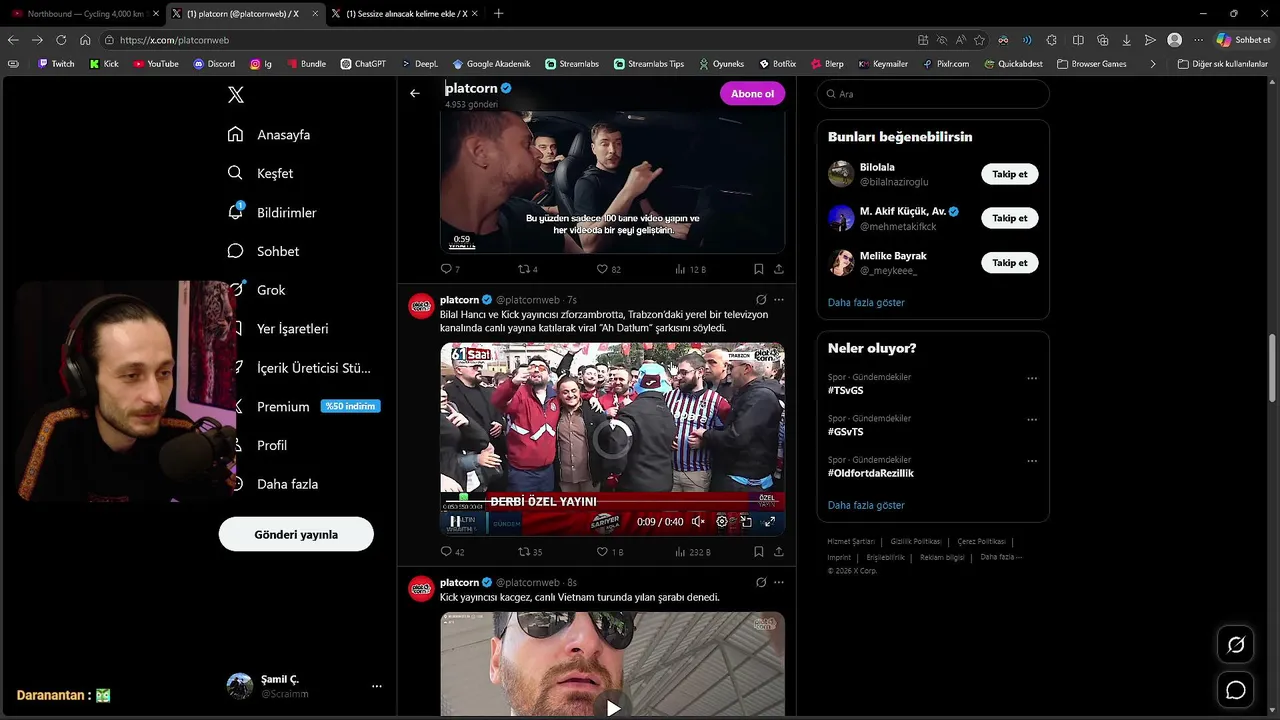Reload the page in browser

tap(61, 40)
